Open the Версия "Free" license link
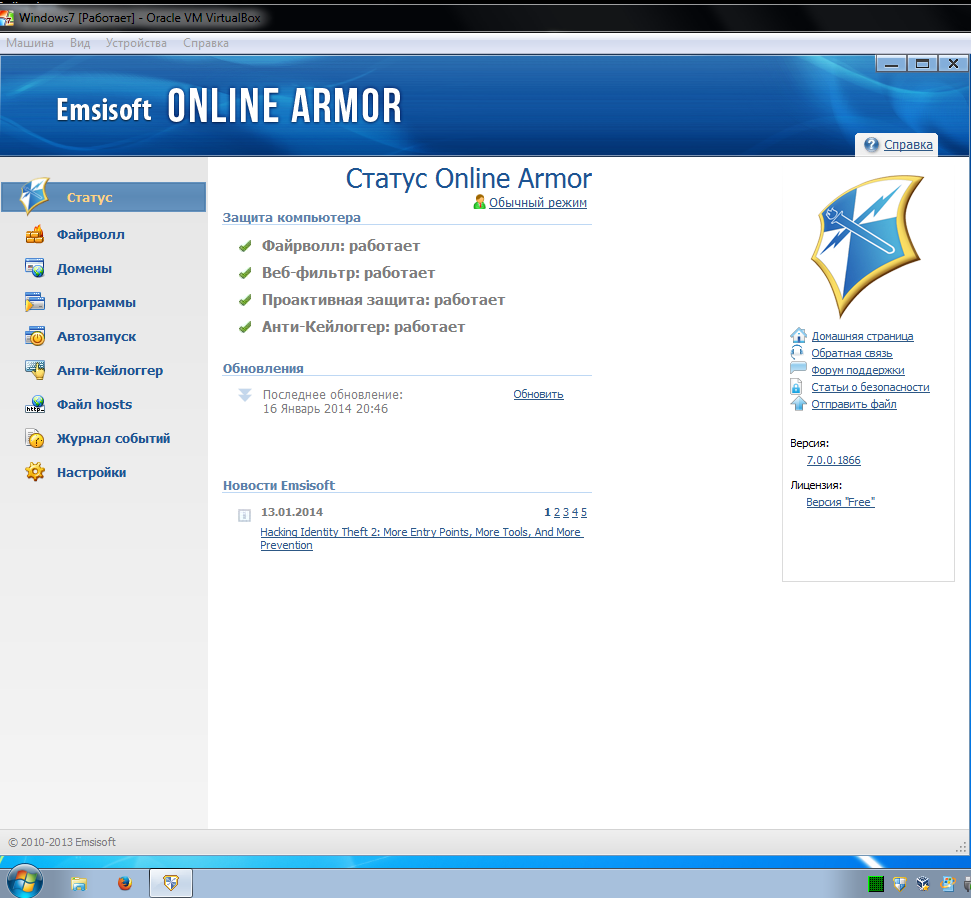971x898 pixels. click(840, 502)
